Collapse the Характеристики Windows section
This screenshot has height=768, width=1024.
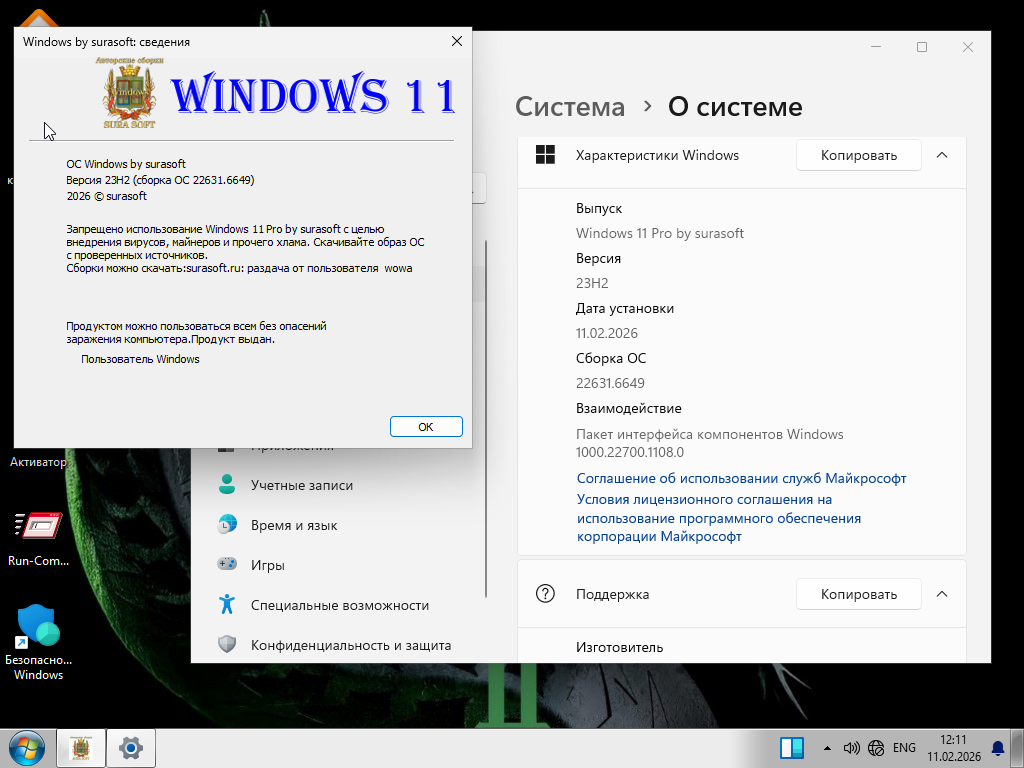[x=942, y=155]
